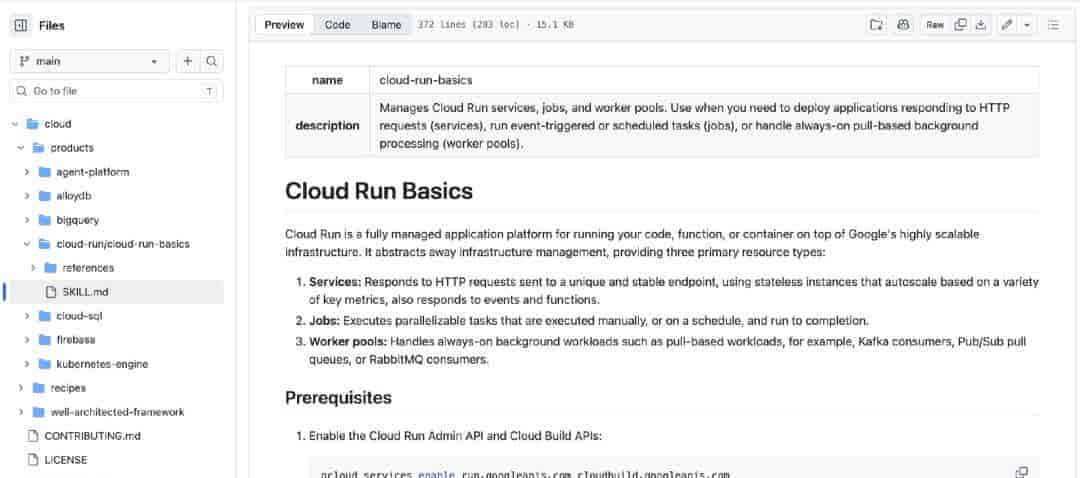Focus the Go to file search field
This screenshot has height=478, width=1080.
click(116, 91)
